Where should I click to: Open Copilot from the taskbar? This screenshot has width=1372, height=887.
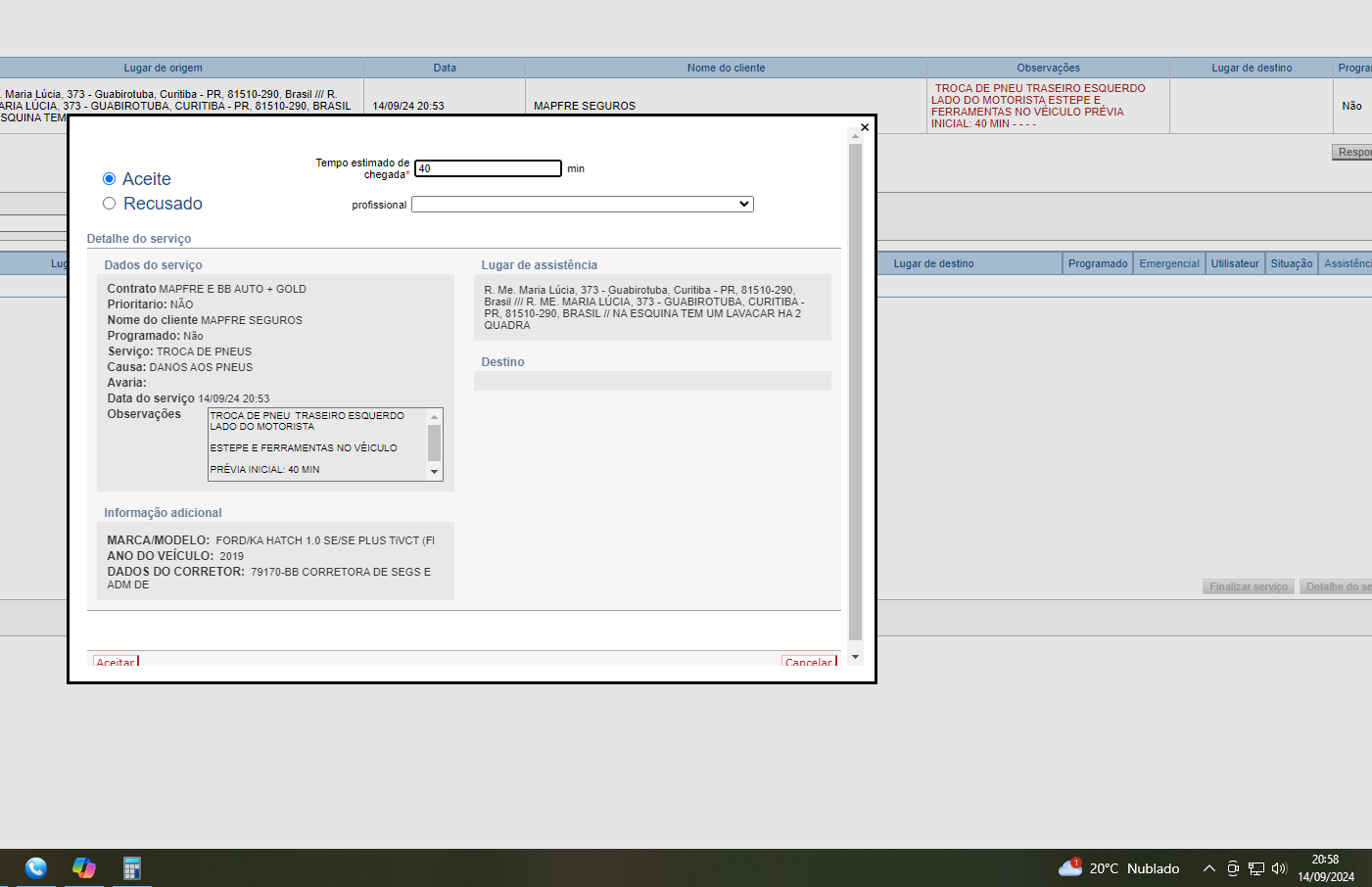coord(84,867)
